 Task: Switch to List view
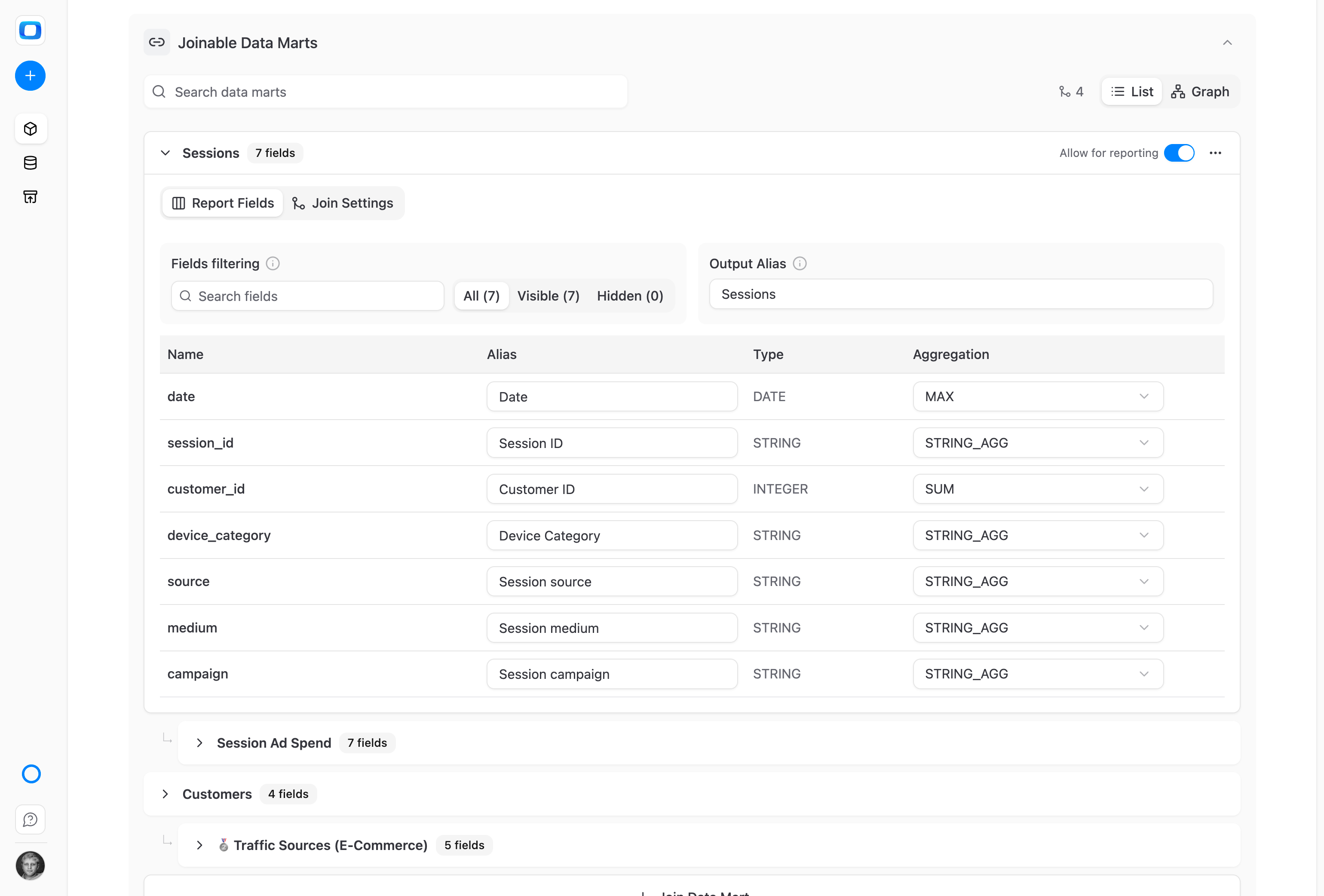[1132, 92]
